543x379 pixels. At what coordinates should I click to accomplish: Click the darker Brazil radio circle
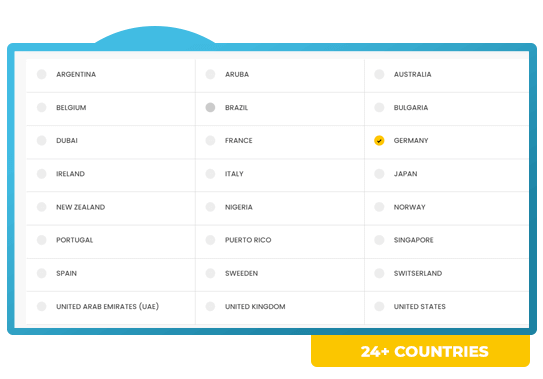(210, 107)
